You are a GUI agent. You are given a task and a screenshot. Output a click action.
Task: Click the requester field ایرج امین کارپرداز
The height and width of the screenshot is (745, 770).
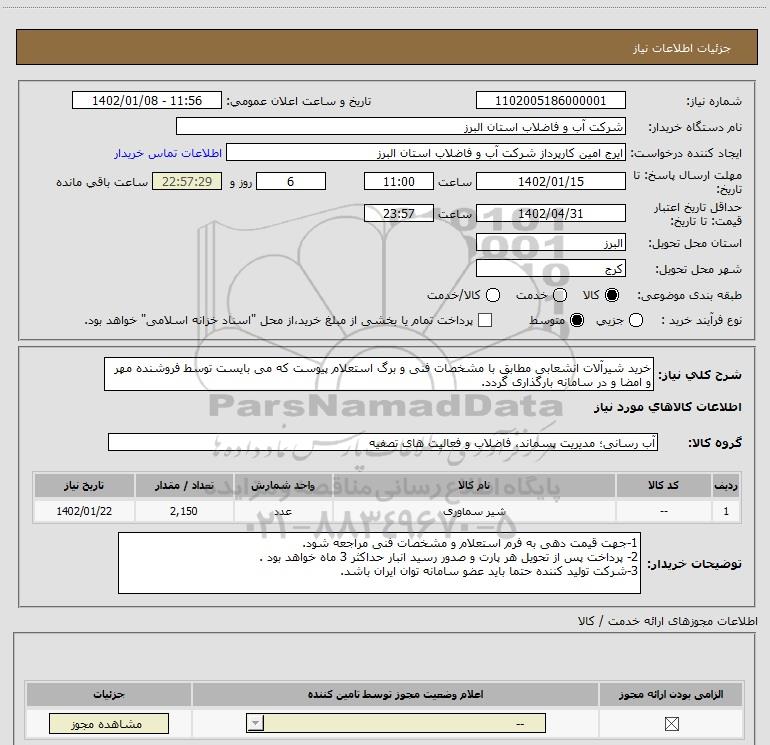[426, 153]
